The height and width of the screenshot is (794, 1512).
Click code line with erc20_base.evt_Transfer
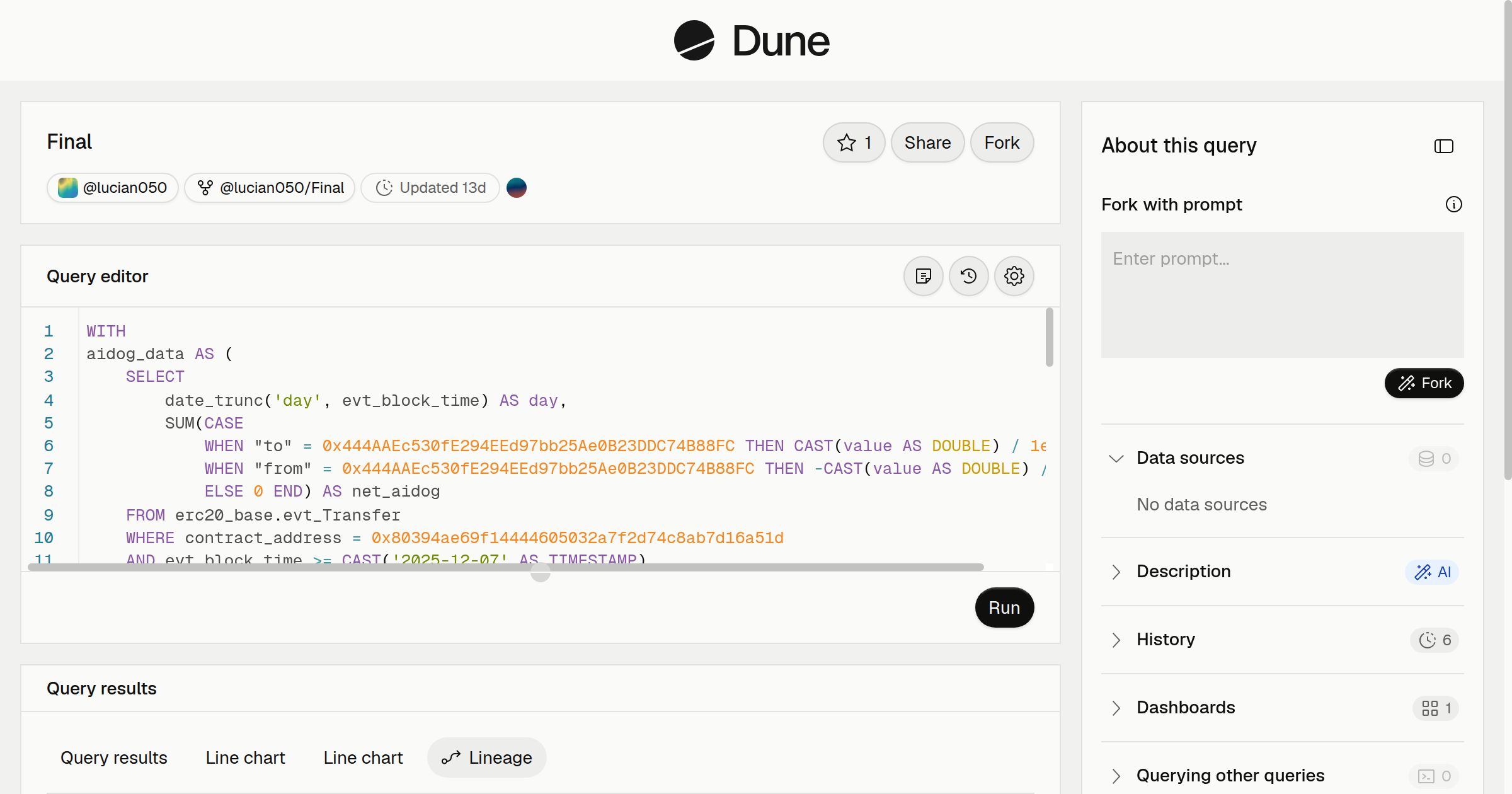(x=263, y=515)
